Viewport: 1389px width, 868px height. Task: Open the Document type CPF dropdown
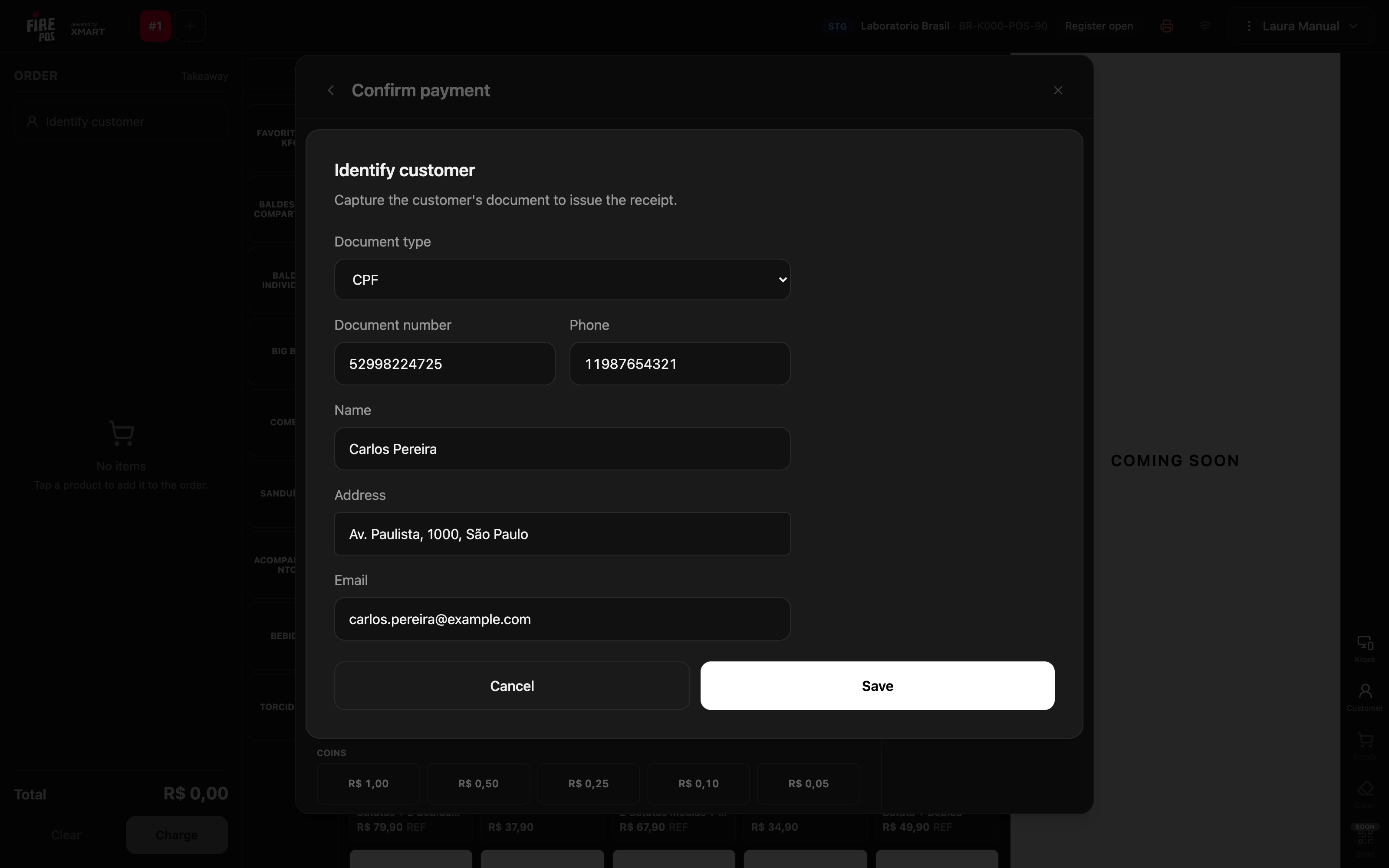[x=562, y=279]
